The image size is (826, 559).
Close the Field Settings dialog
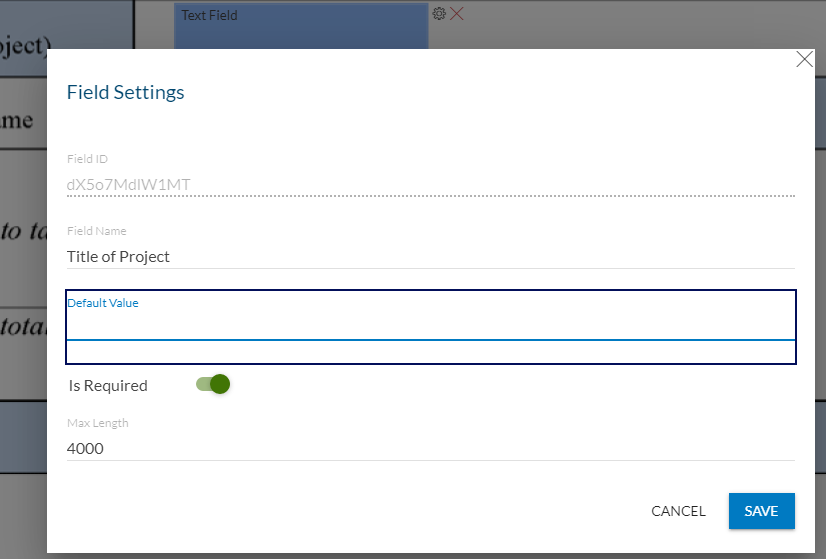pos(804,60)
